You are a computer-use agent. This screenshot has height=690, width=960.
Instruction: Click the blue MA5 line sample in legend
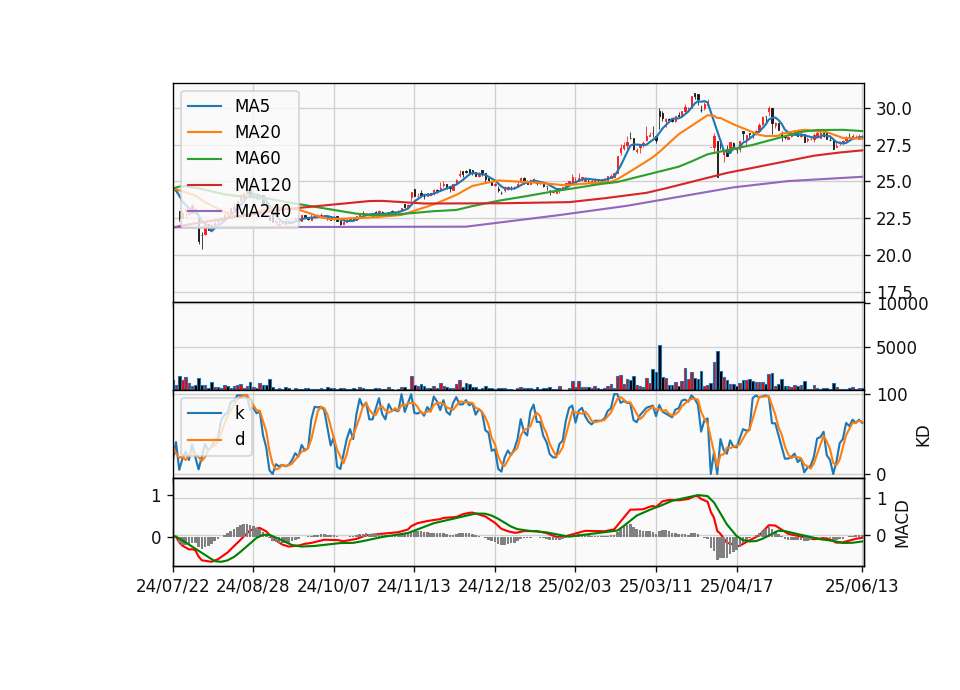coord(204,107)
